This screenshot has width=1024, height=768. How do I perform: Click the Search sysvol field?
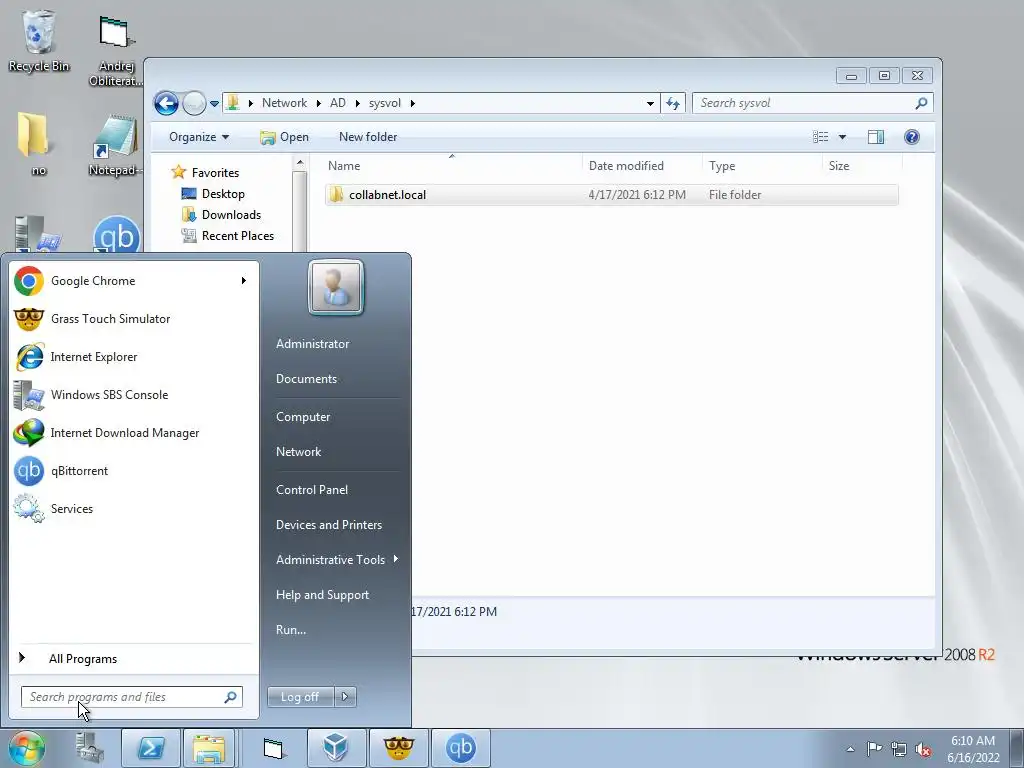(812, 103)
